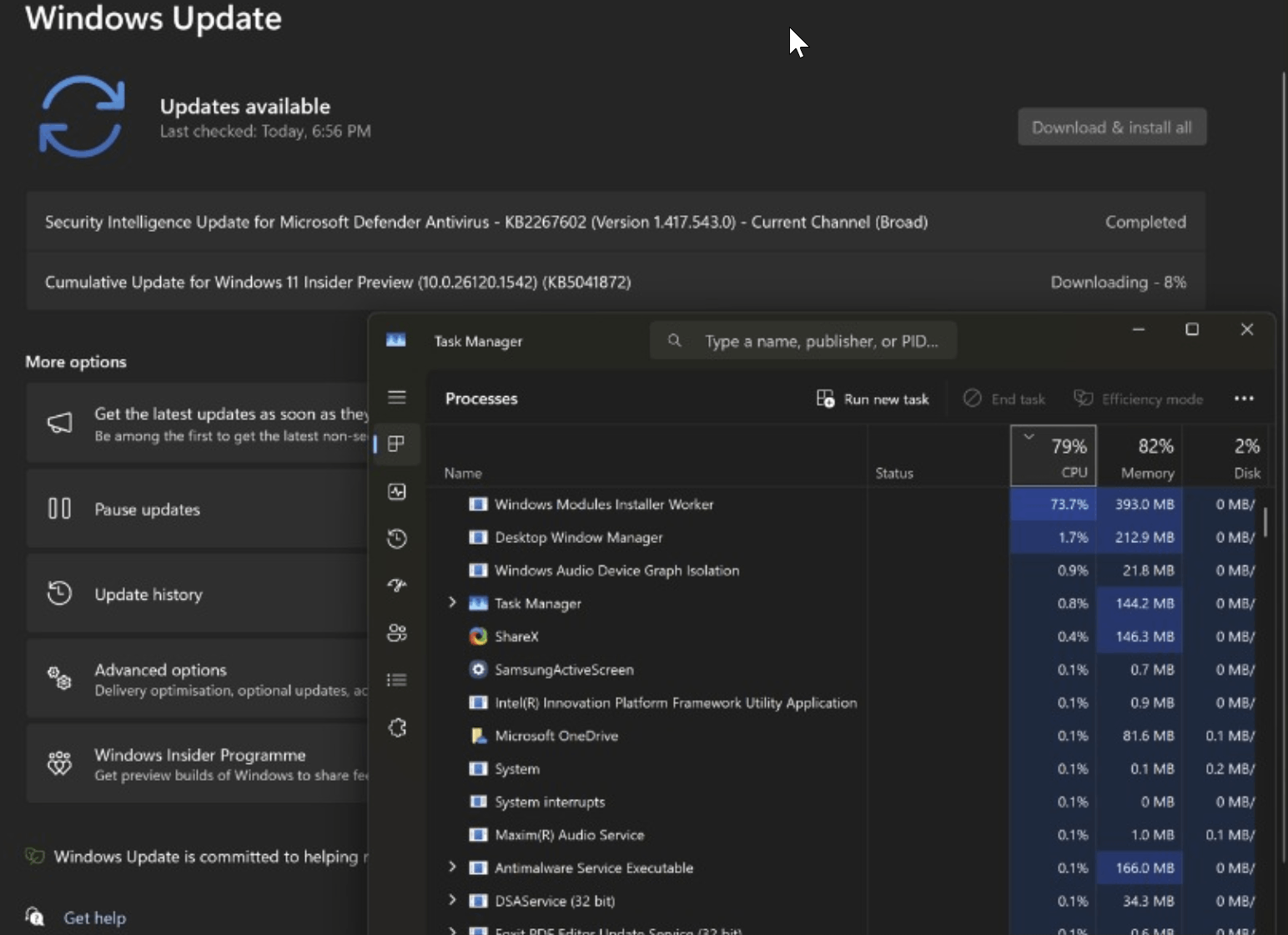Click Run new task button
The width and height of the screenshot is (1288, 935).
(x=873, y=399)
